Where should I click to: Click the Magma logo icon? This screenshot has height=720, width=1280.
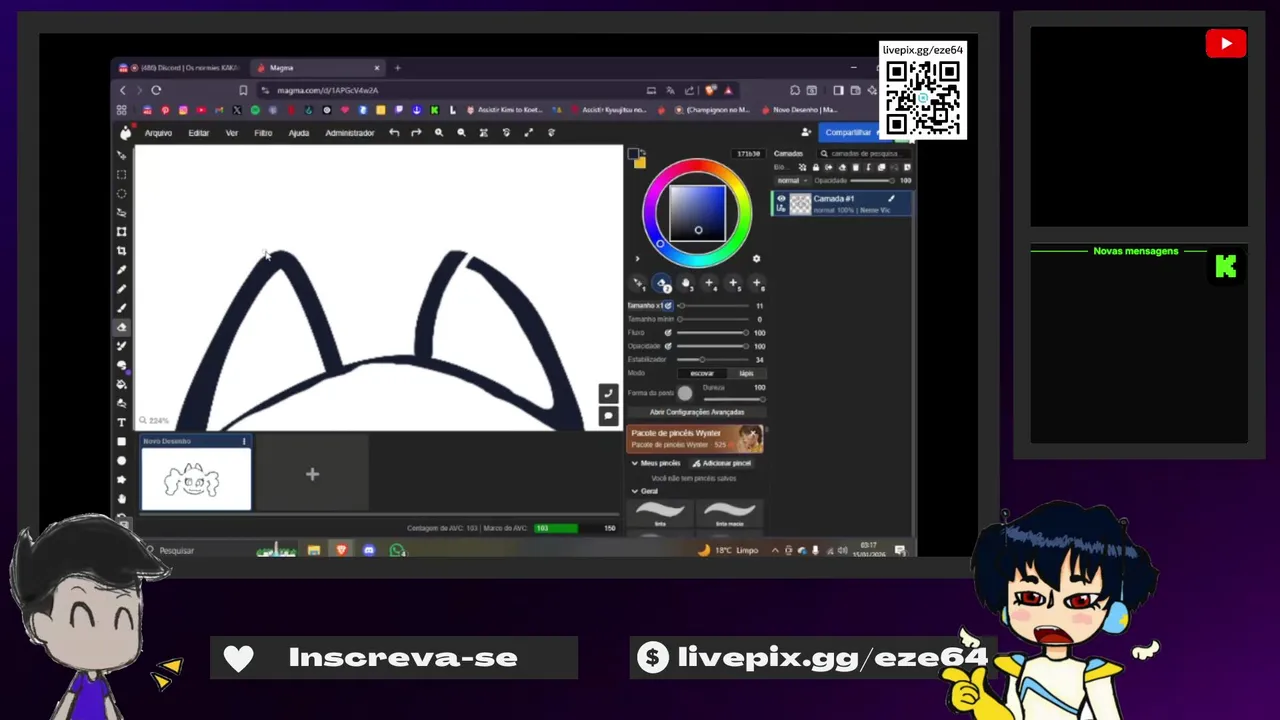[125, 132]
